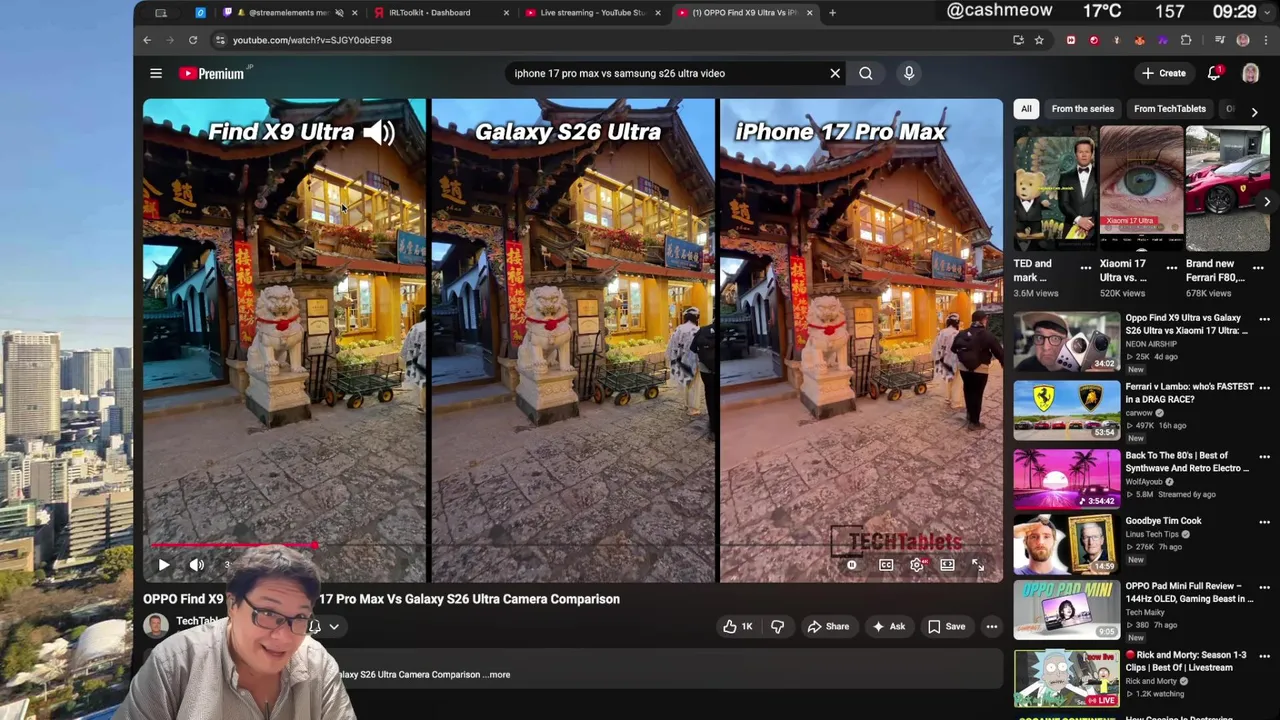The width and height of the screenshot is (1280, 720).
Task: Enter full screen mode
Action: tap(978, 565)
